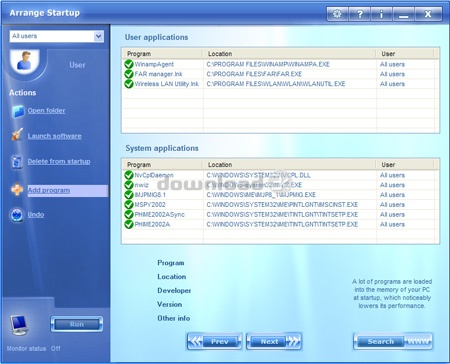This screenshot has width=450, height=364.
Task: Click the Open folder icon
Action: pos(18,111)
